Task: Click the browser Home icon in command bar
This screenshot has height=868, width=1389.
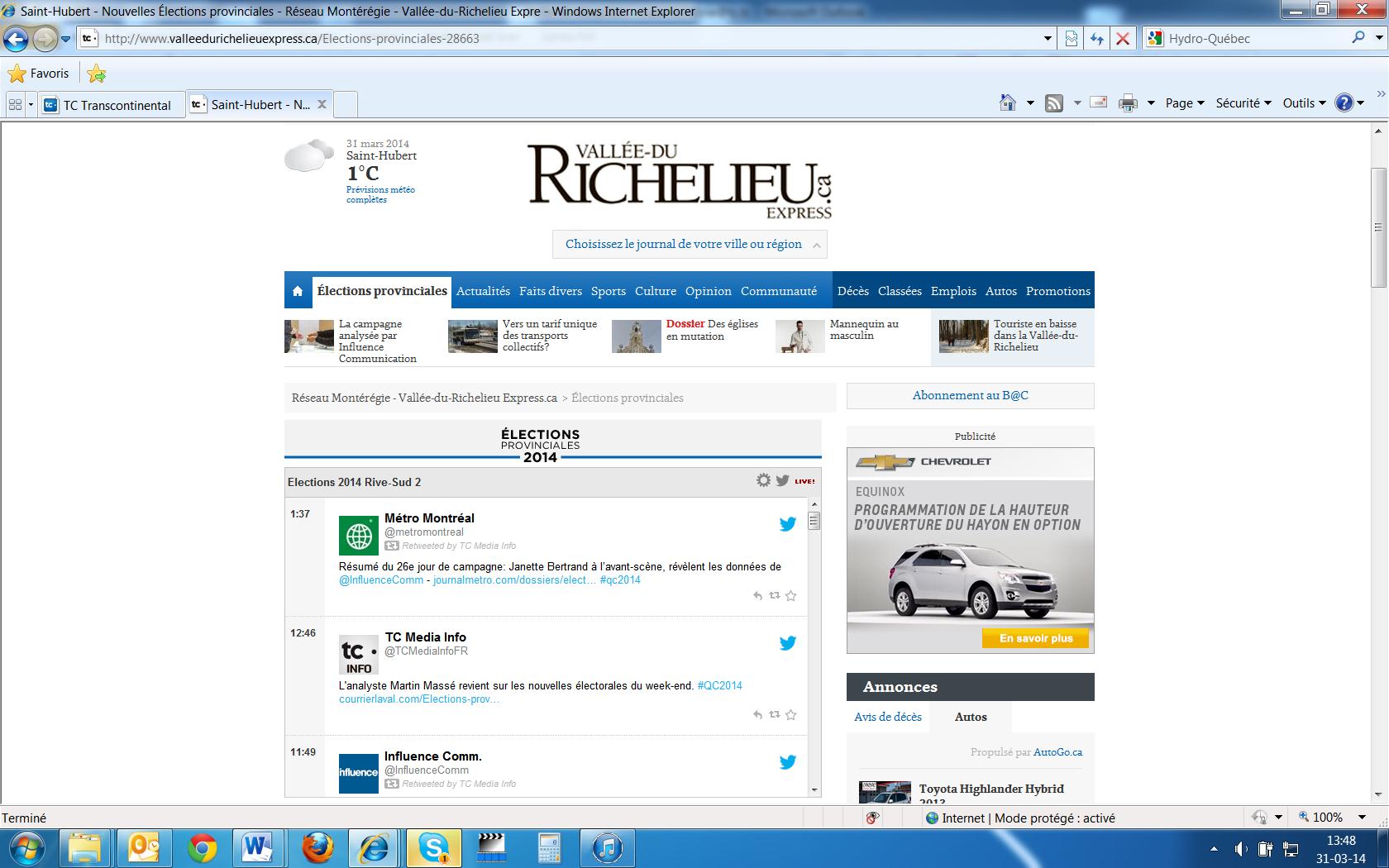Action: coord(1008,103)
